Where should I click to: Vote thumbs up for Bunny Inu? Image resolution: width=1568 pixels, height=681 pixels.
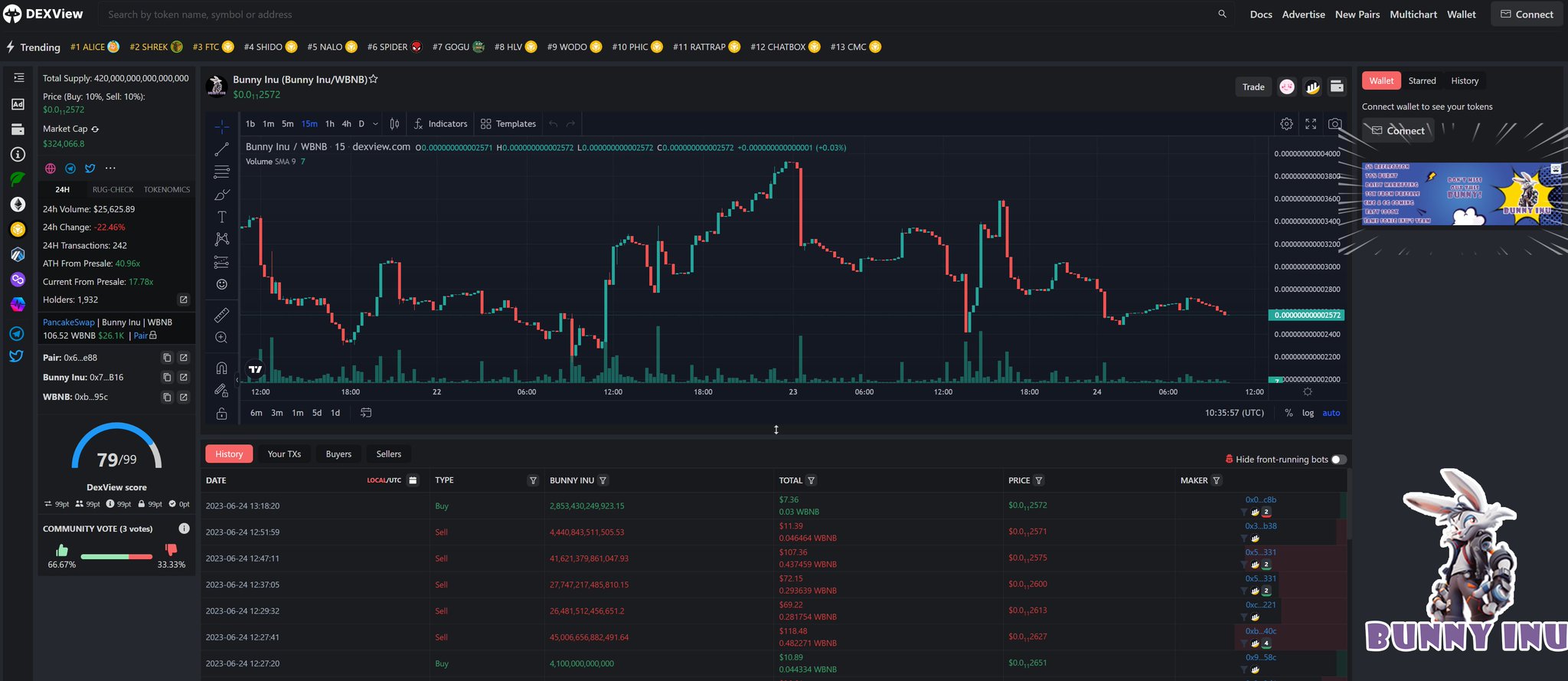[x=62, y=550]
